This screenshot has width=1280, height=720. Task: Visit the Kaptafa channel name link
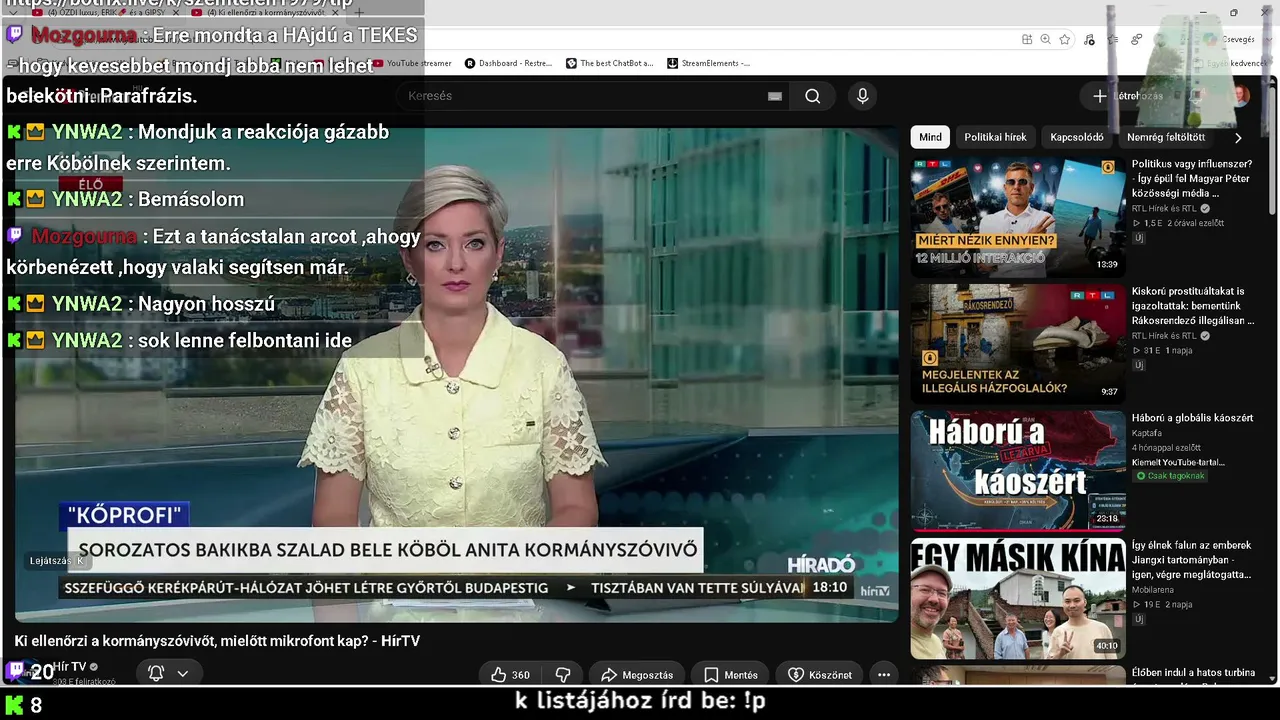tap(1147, 433)
